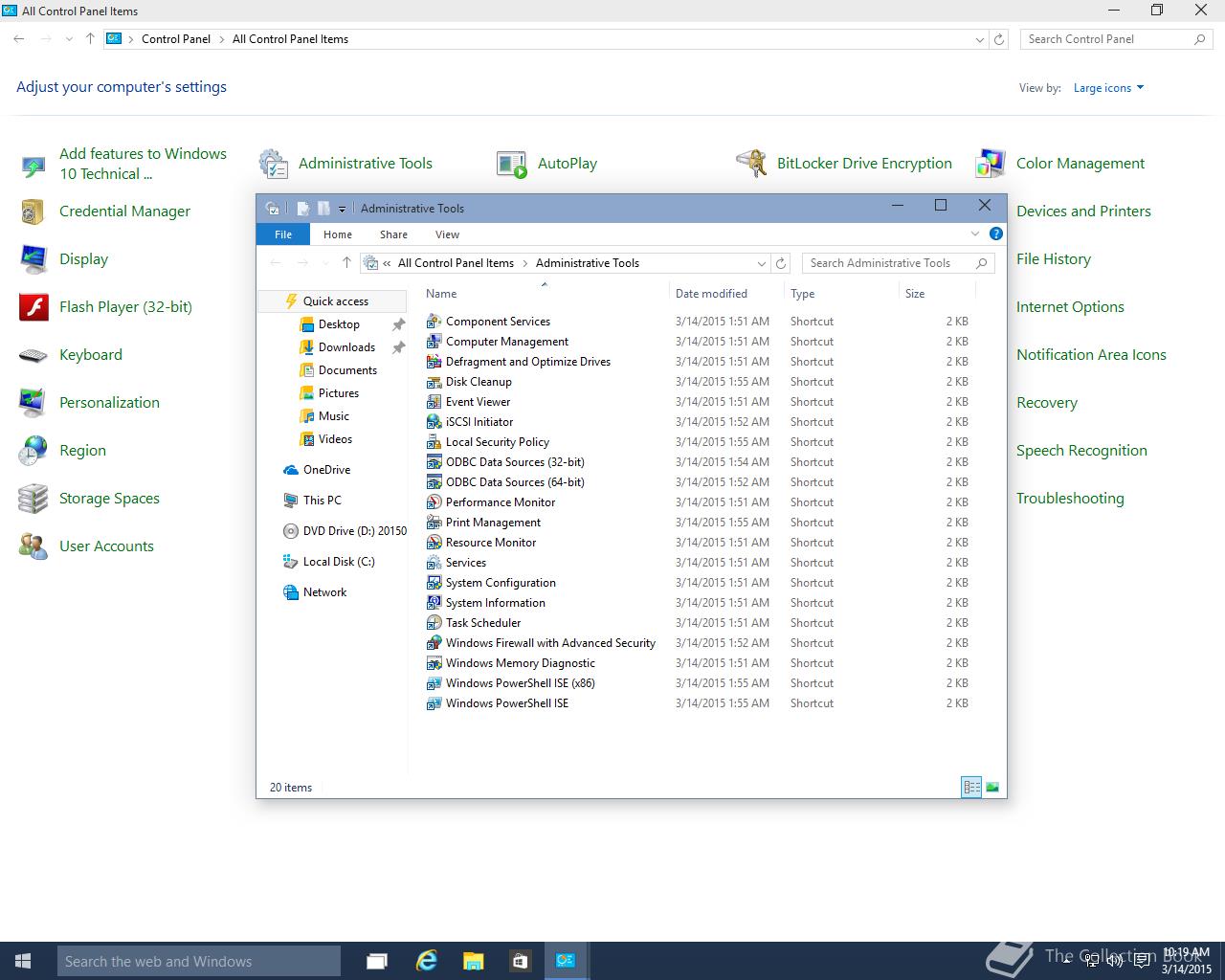
Task: Expand the ribbon with the chevron arrow
Action: (x=975, y=234)
